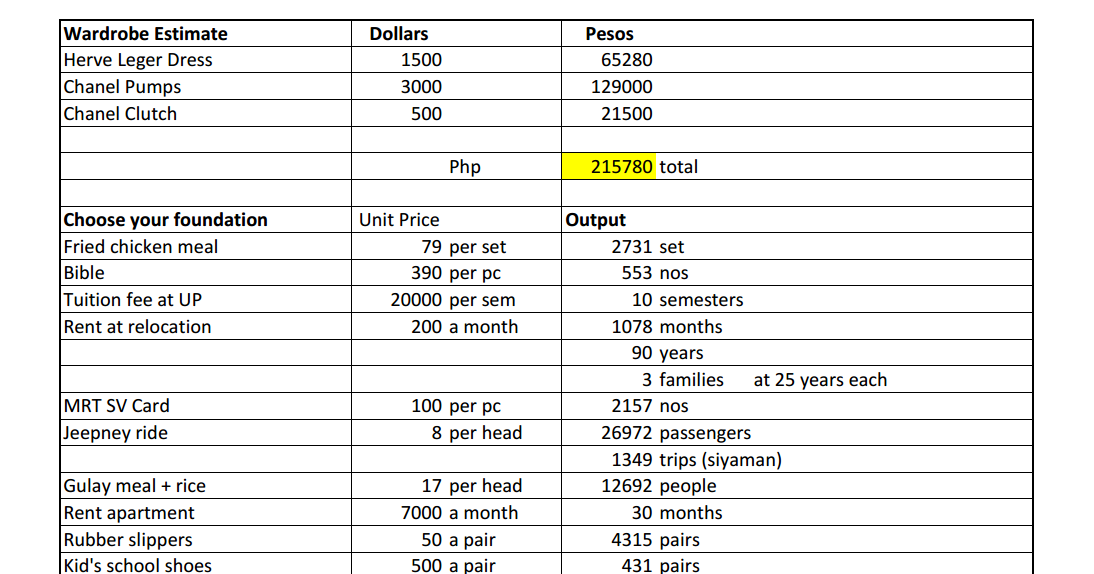1094x574 pixels.
Task: Select the Unit Price header cell
Action: [x=456, y=220]
